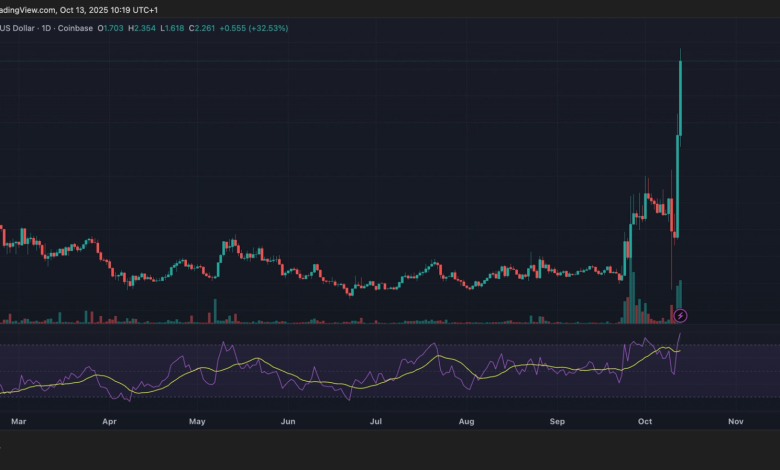Click the Jun label on time axis

(x=287, y=422)
